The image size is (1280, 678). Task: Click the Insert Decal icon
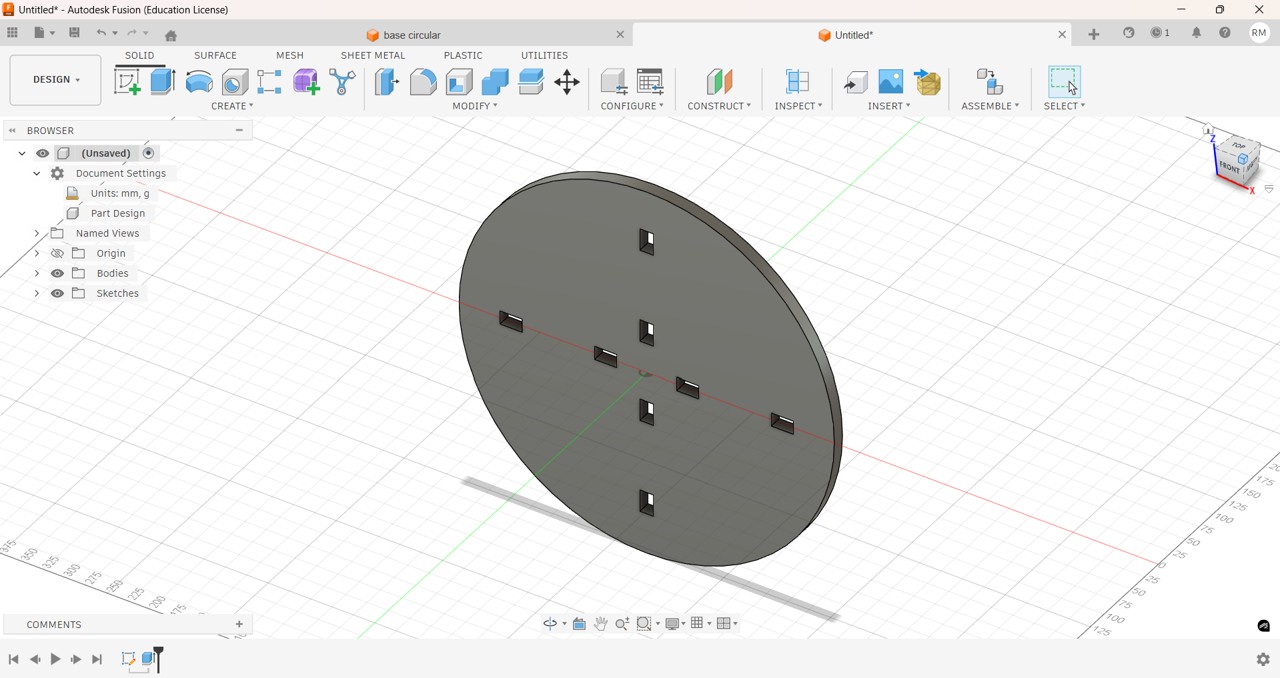(x=891, y=81)
